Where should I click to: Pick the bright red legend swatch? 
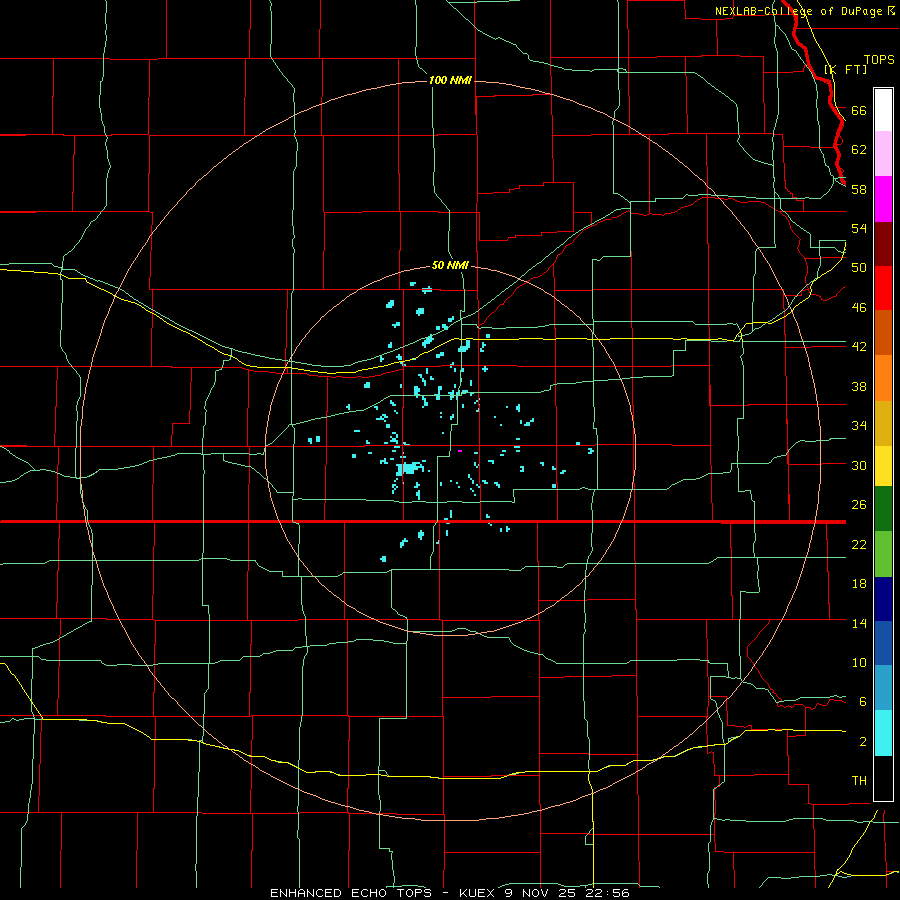(883, 288)
